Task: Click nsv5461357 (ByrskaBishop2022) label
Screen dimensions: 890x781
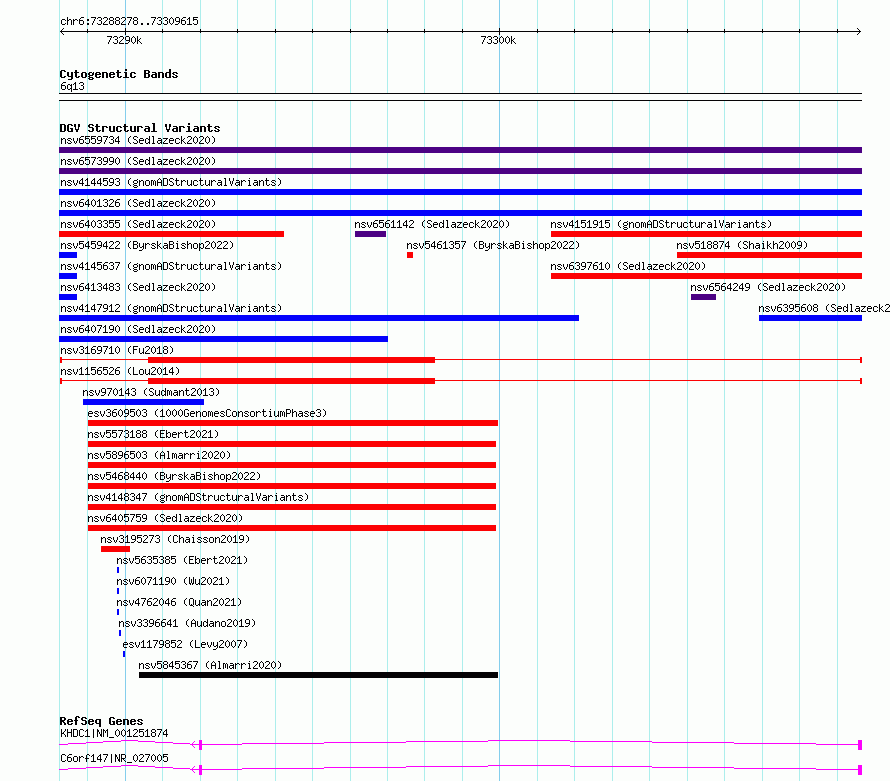Action: coord(493,245)
